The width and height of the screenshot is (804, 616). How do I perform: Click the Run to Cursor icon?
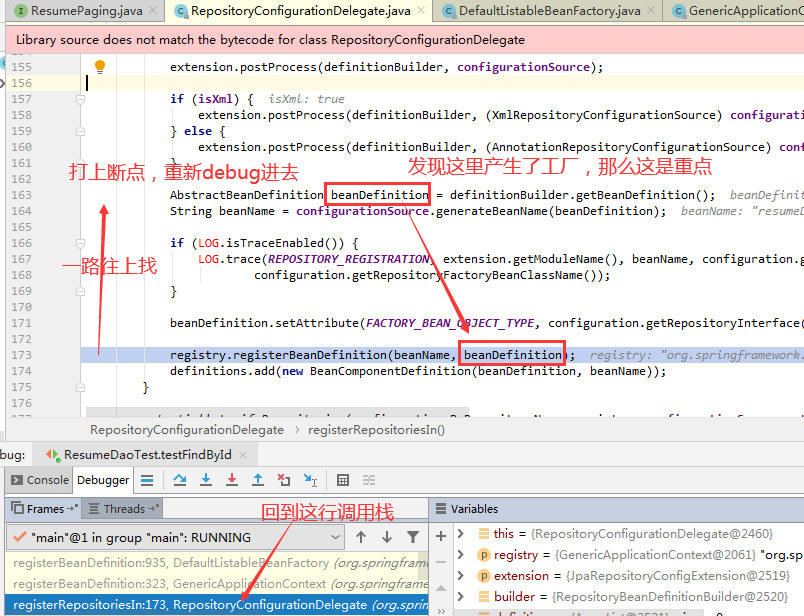[310, 480]
